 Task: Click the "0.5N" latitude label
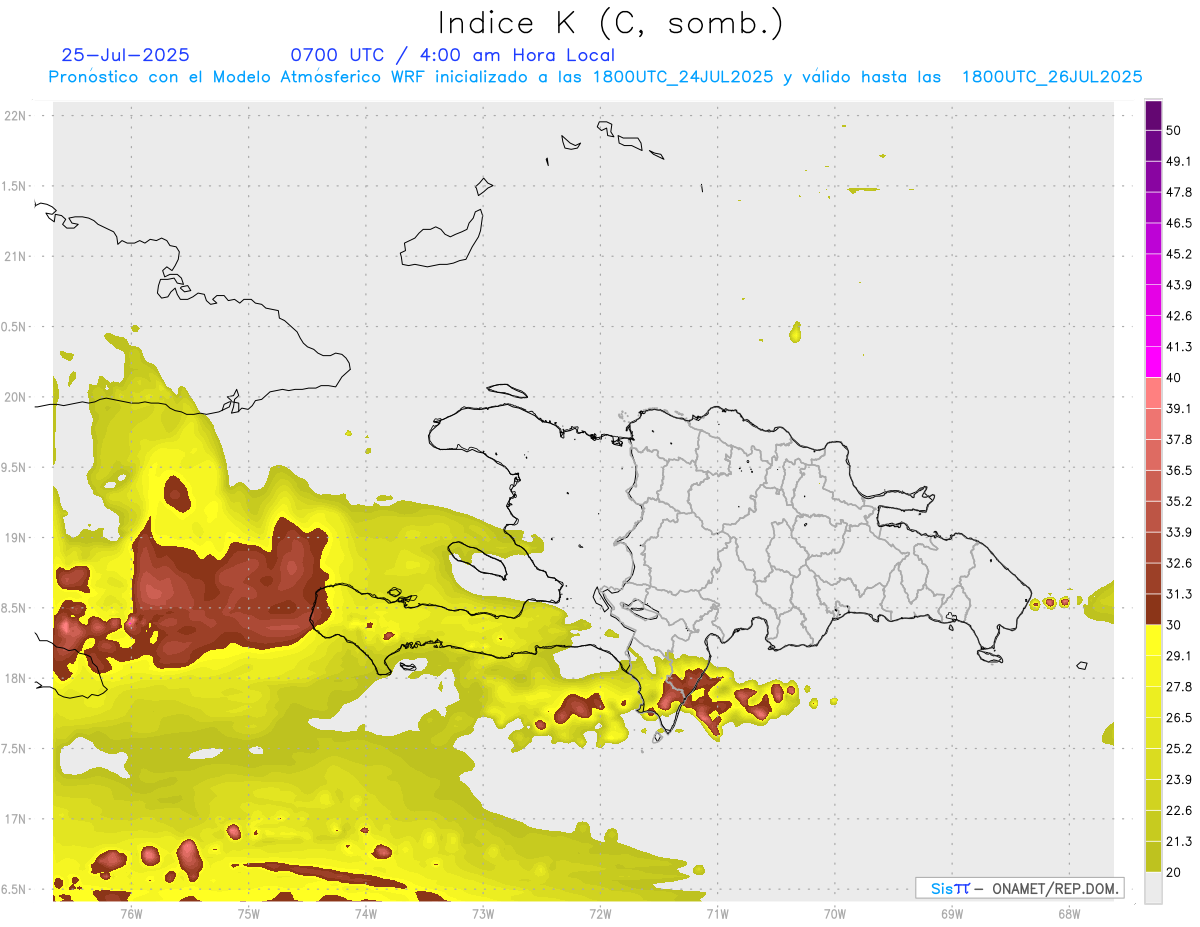pyautogui.click(x=15, y=327)
